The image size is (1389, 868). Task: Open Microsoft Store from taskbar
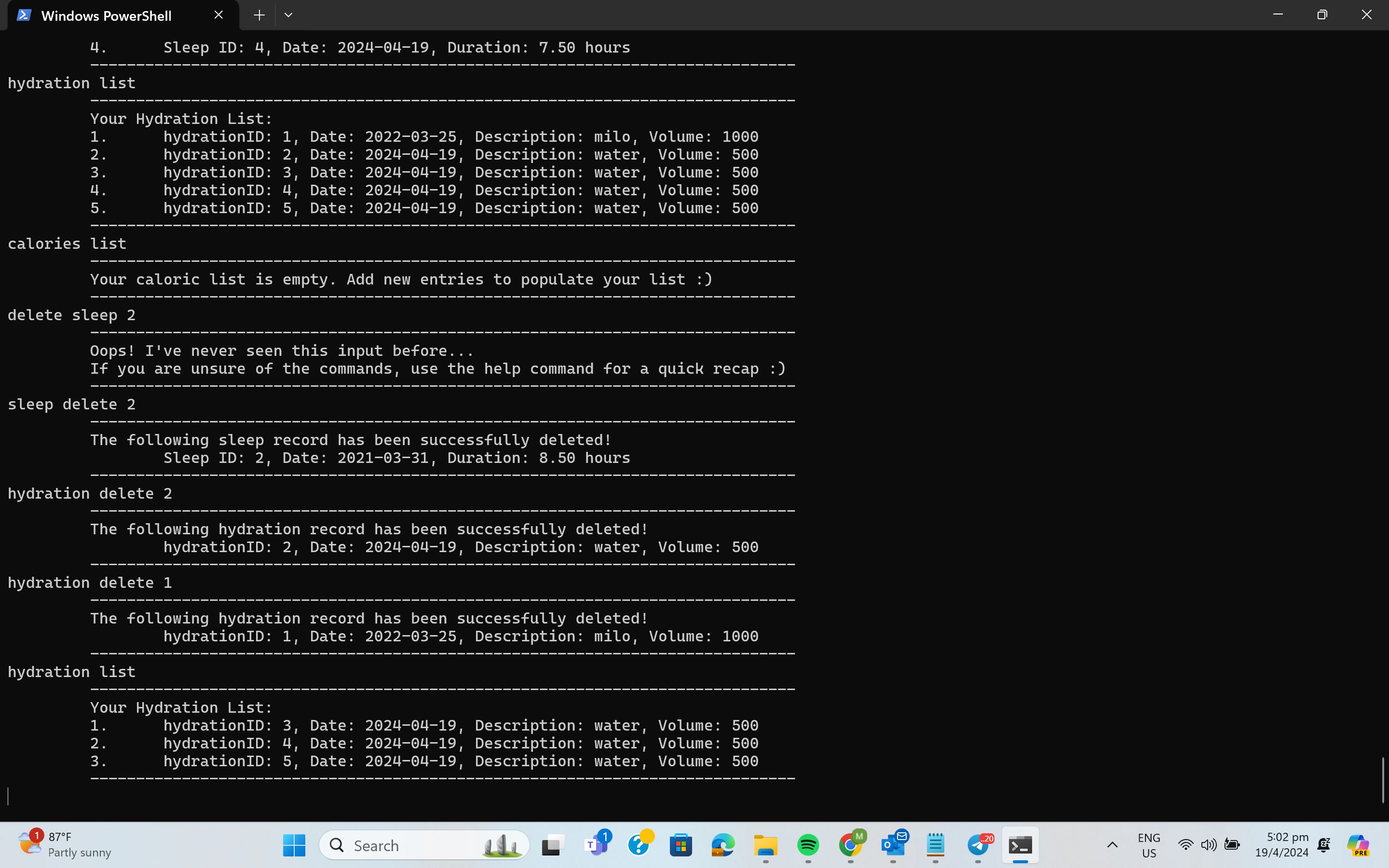point(681,845)
